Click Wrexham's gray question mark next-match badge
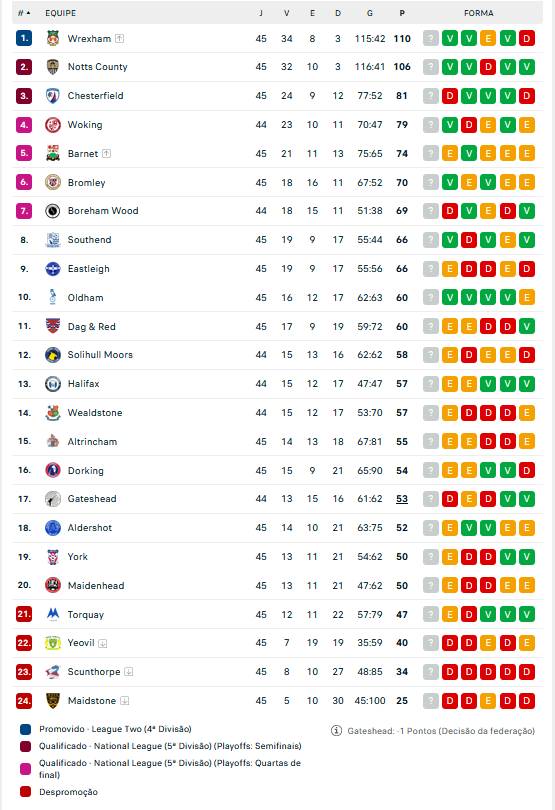 [x=430, y=38]
